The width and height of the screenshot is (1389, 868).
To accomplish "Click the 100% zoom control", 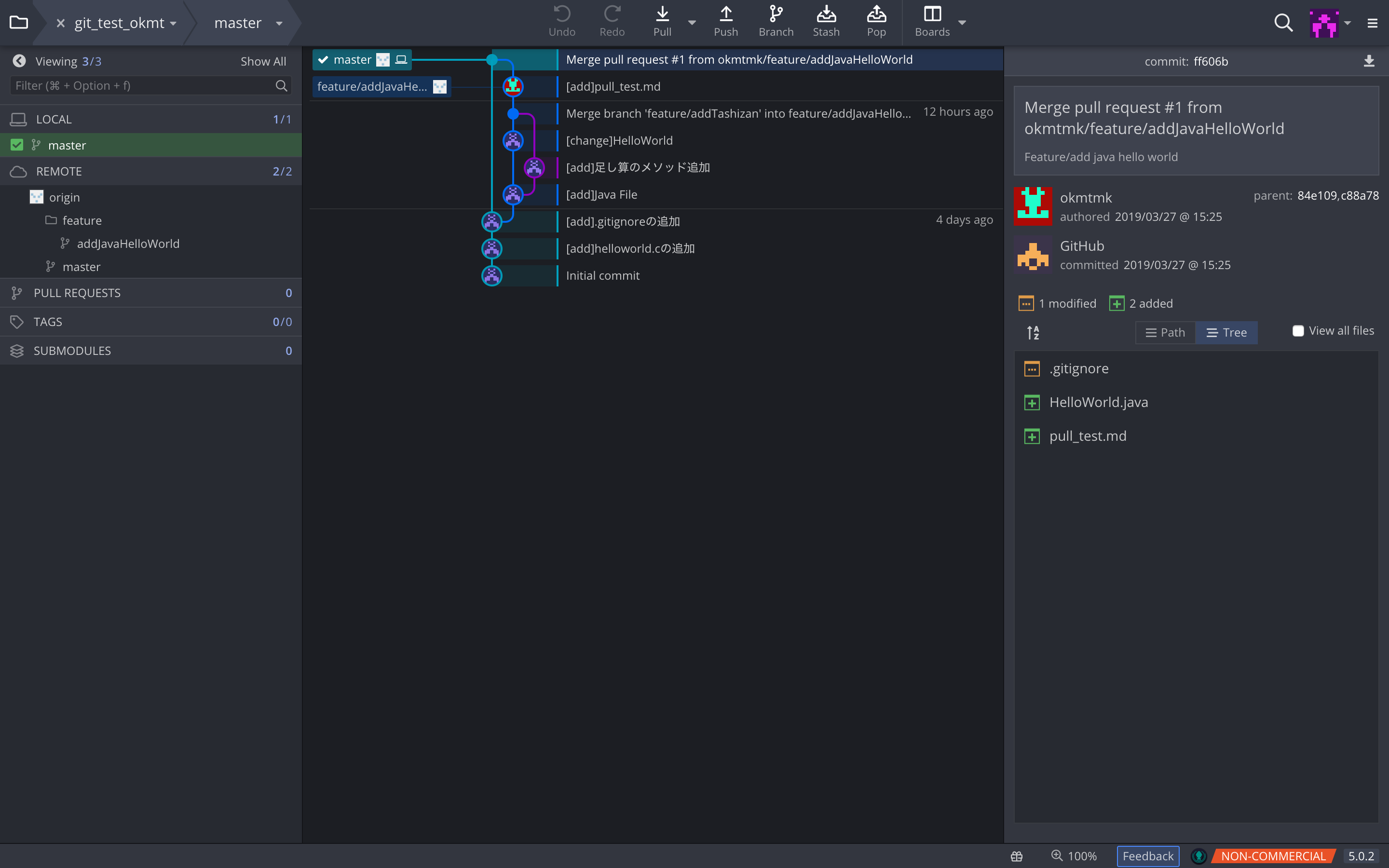I will pos(1074,856).
